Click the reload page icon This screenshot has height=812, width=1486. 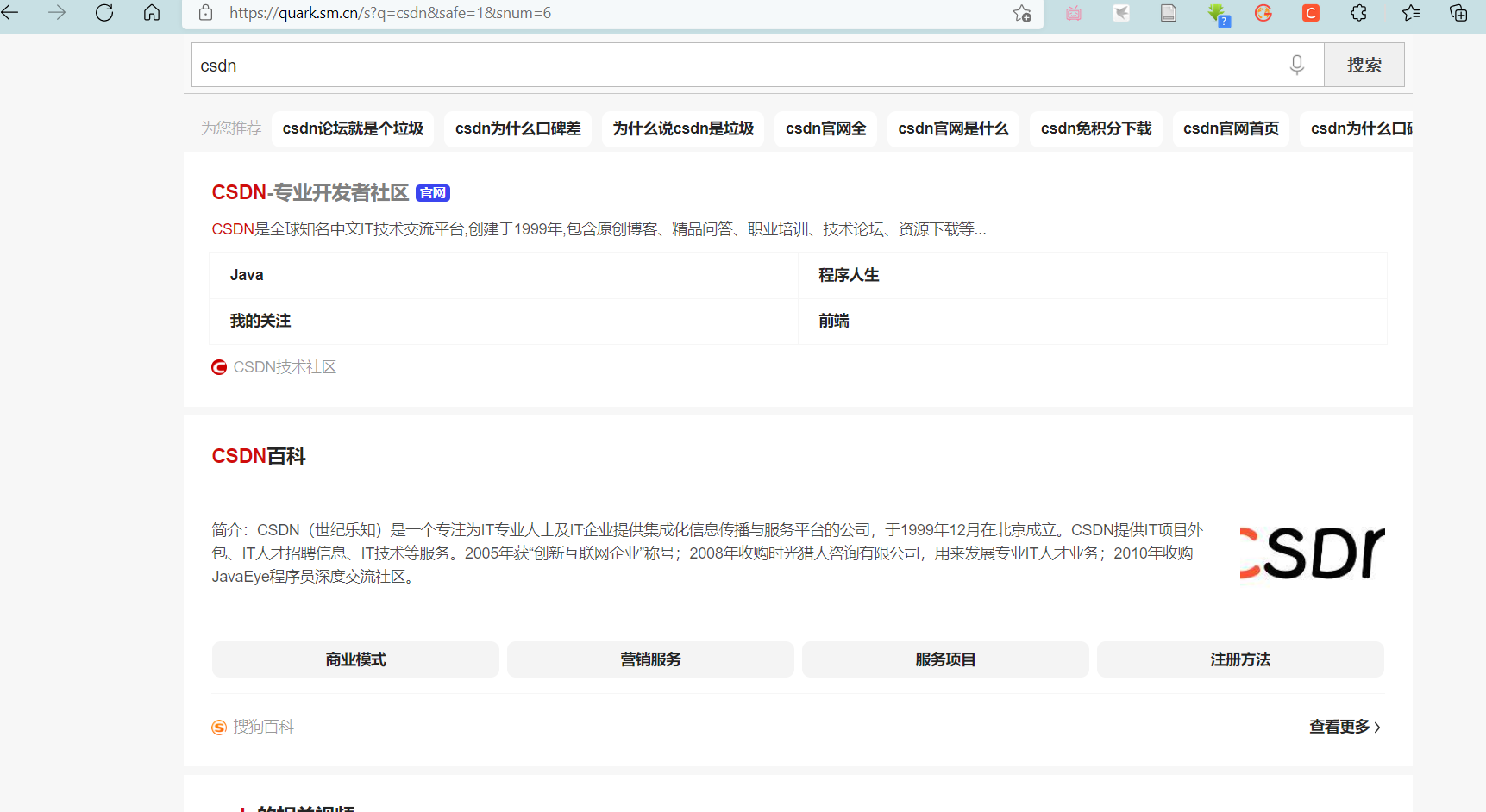[x=103, y=13]
